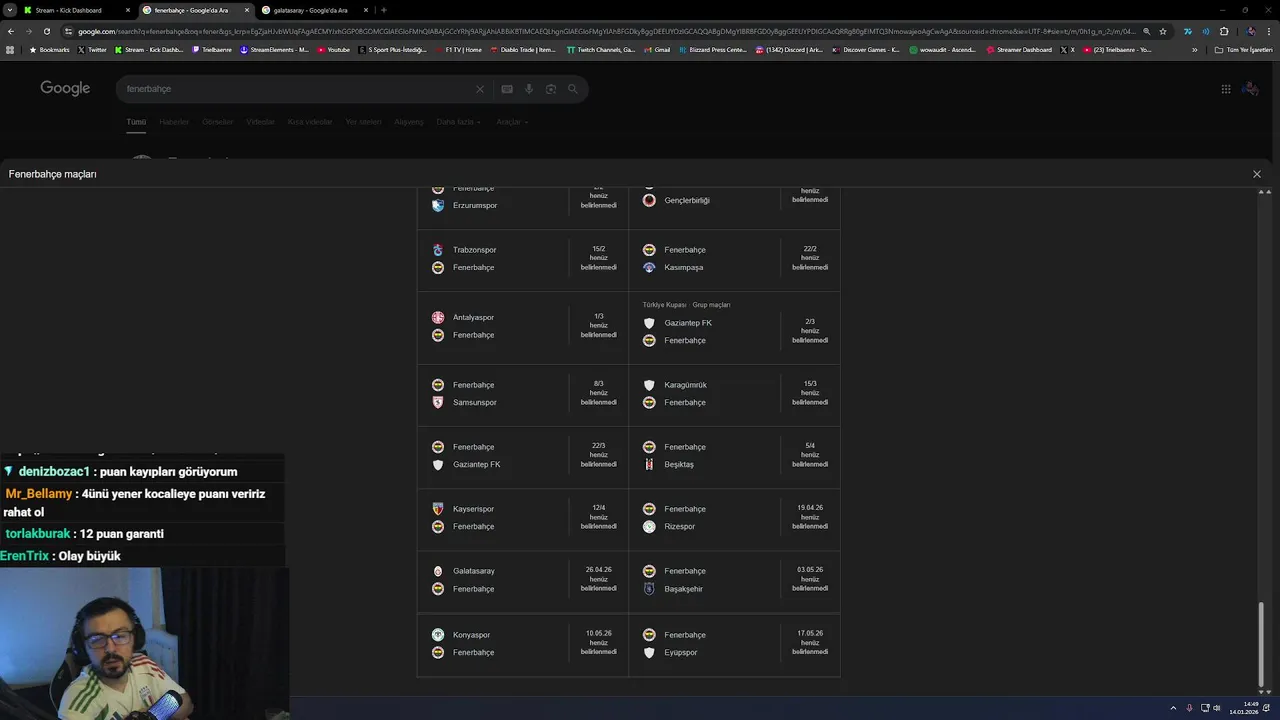This screenshot has height=720, width=1280.
Task: Open the Araçlar dropdown
Action: 512,122
